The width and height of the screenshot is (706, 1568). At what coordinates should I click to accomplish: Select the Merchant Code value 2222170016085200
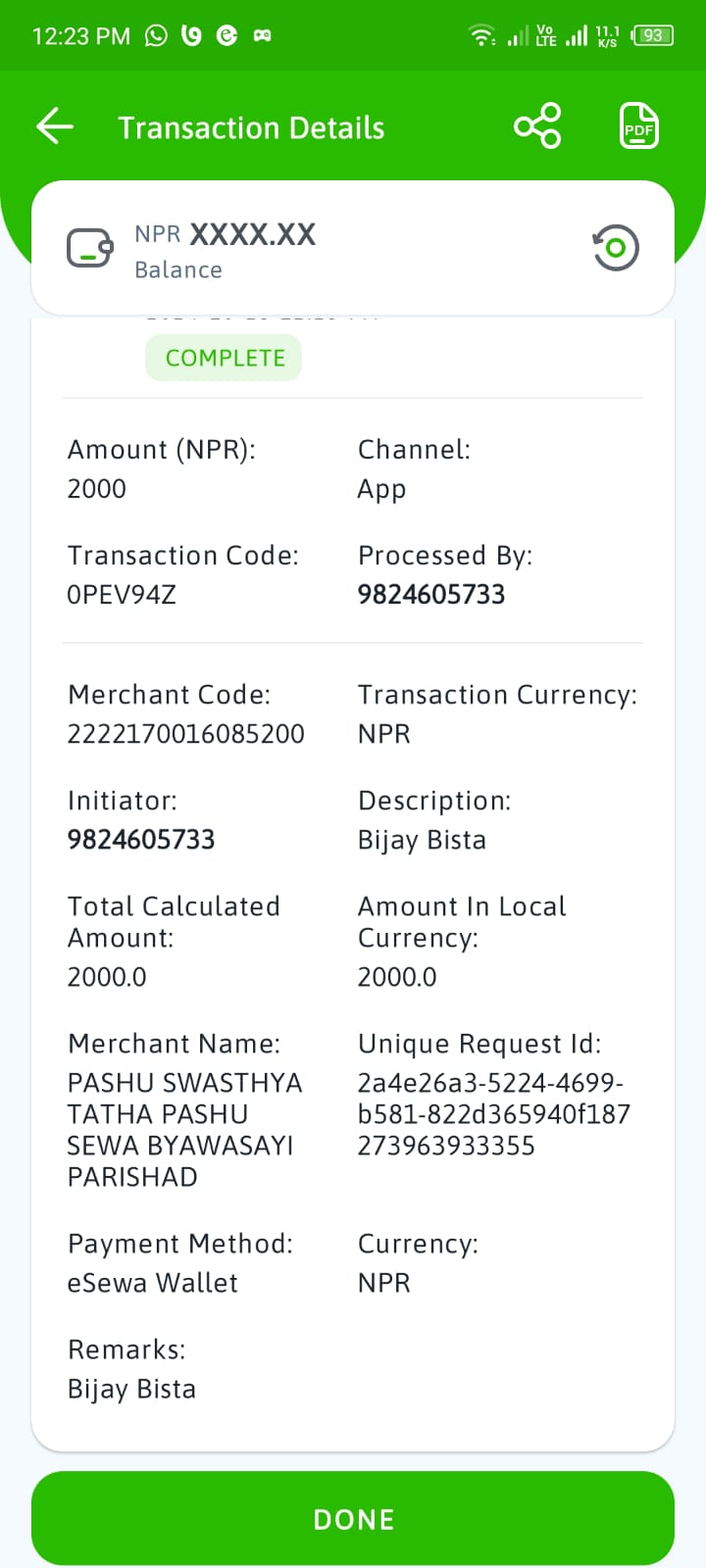click(x=185, y=734)
